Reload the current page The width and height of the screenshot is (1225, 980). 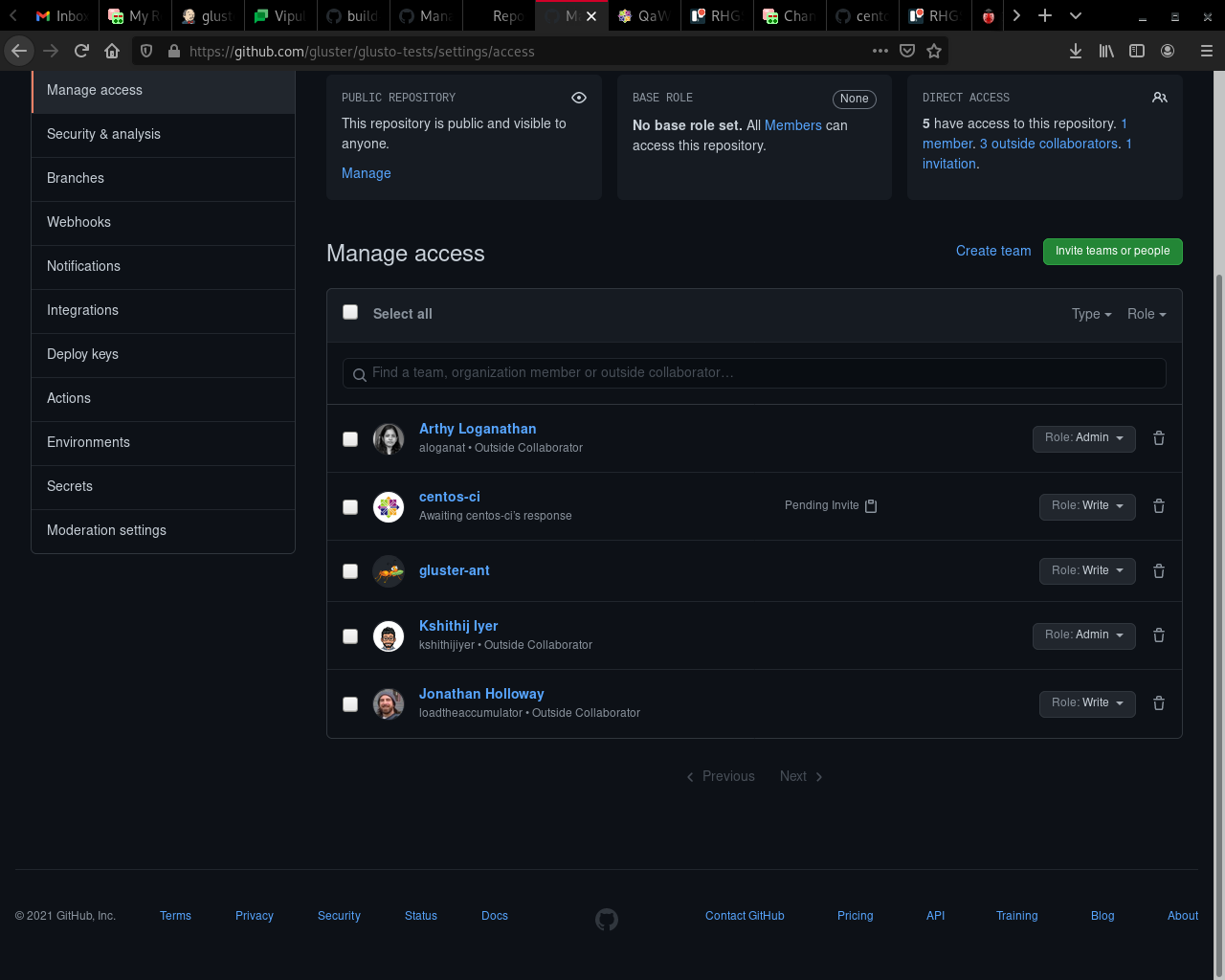click(x=81, y=51)
